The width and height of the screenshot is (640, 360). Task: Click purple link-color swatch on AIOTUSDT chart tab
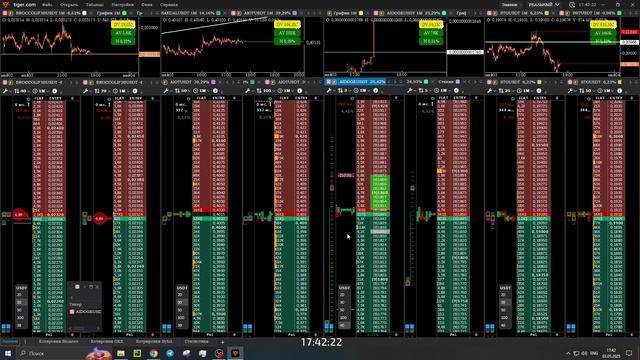294,13
